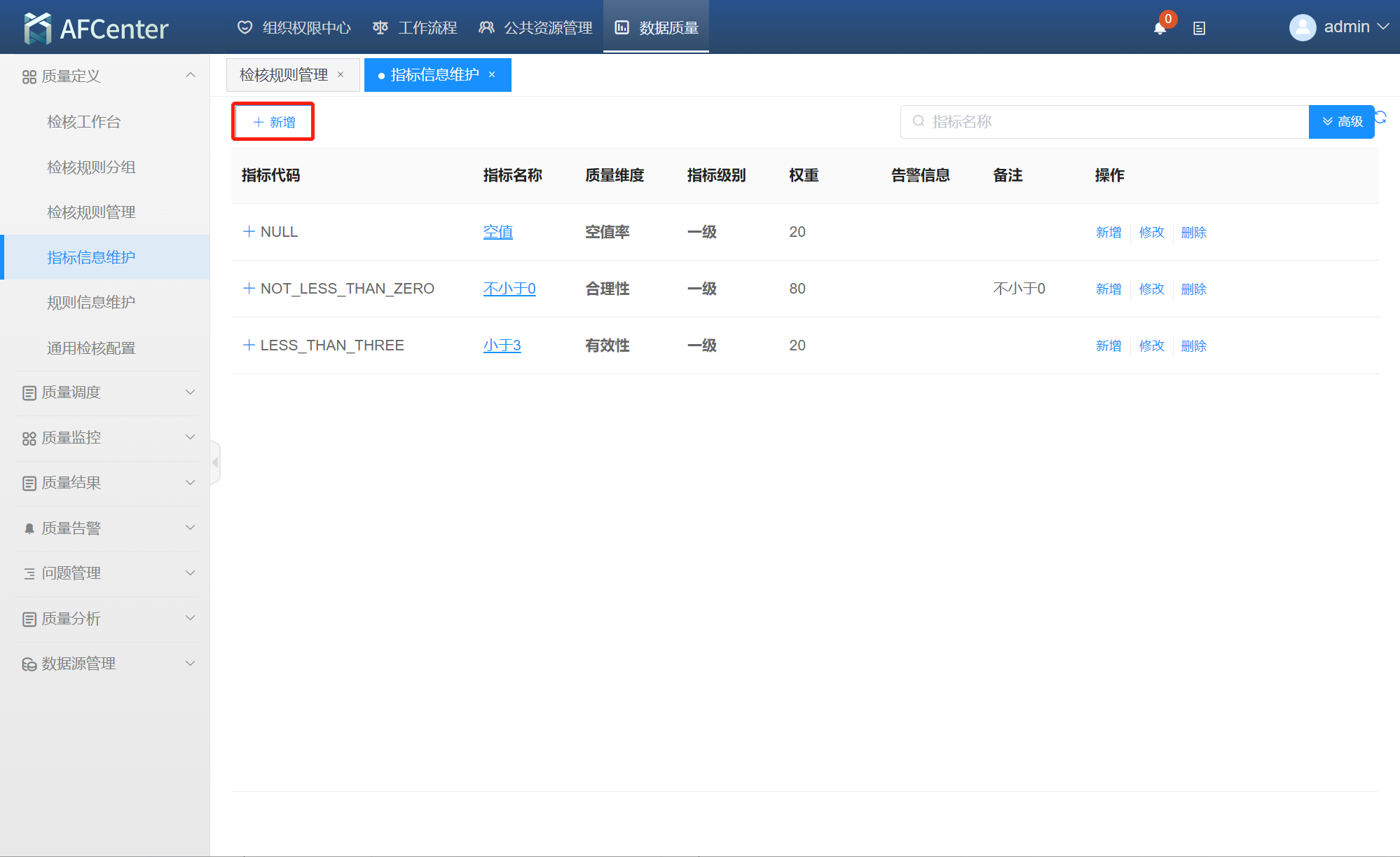Screen dimensions: 1400x857
Task: Expand the NULL indicator row
Action: coord(249,231)
